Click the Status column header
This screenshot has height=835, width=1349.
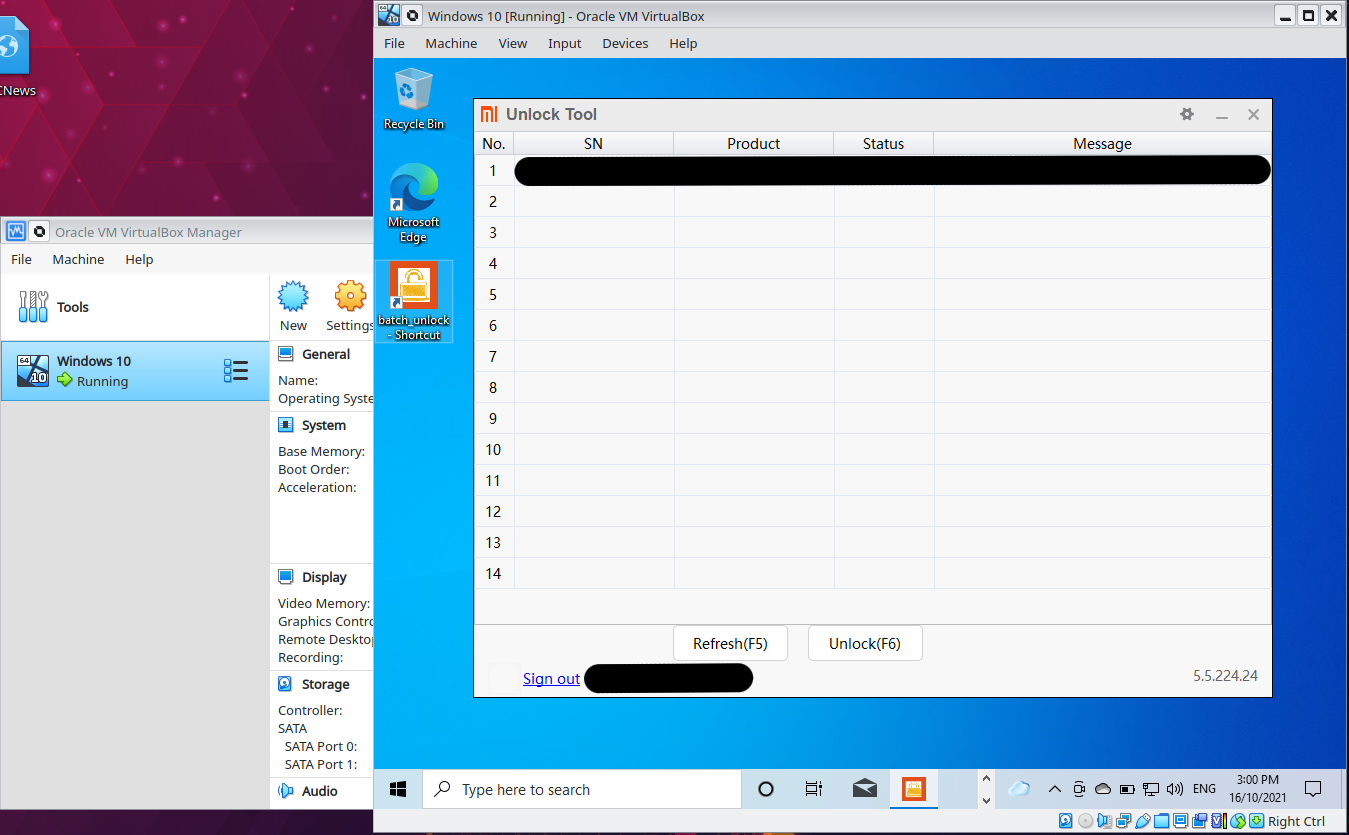click(884, 144)
